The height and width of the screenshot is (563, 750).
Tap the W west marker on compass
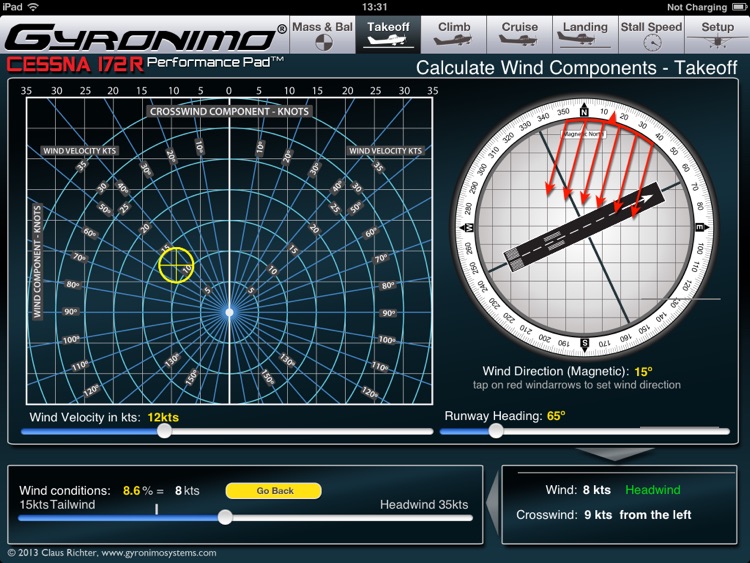(468, 228)
